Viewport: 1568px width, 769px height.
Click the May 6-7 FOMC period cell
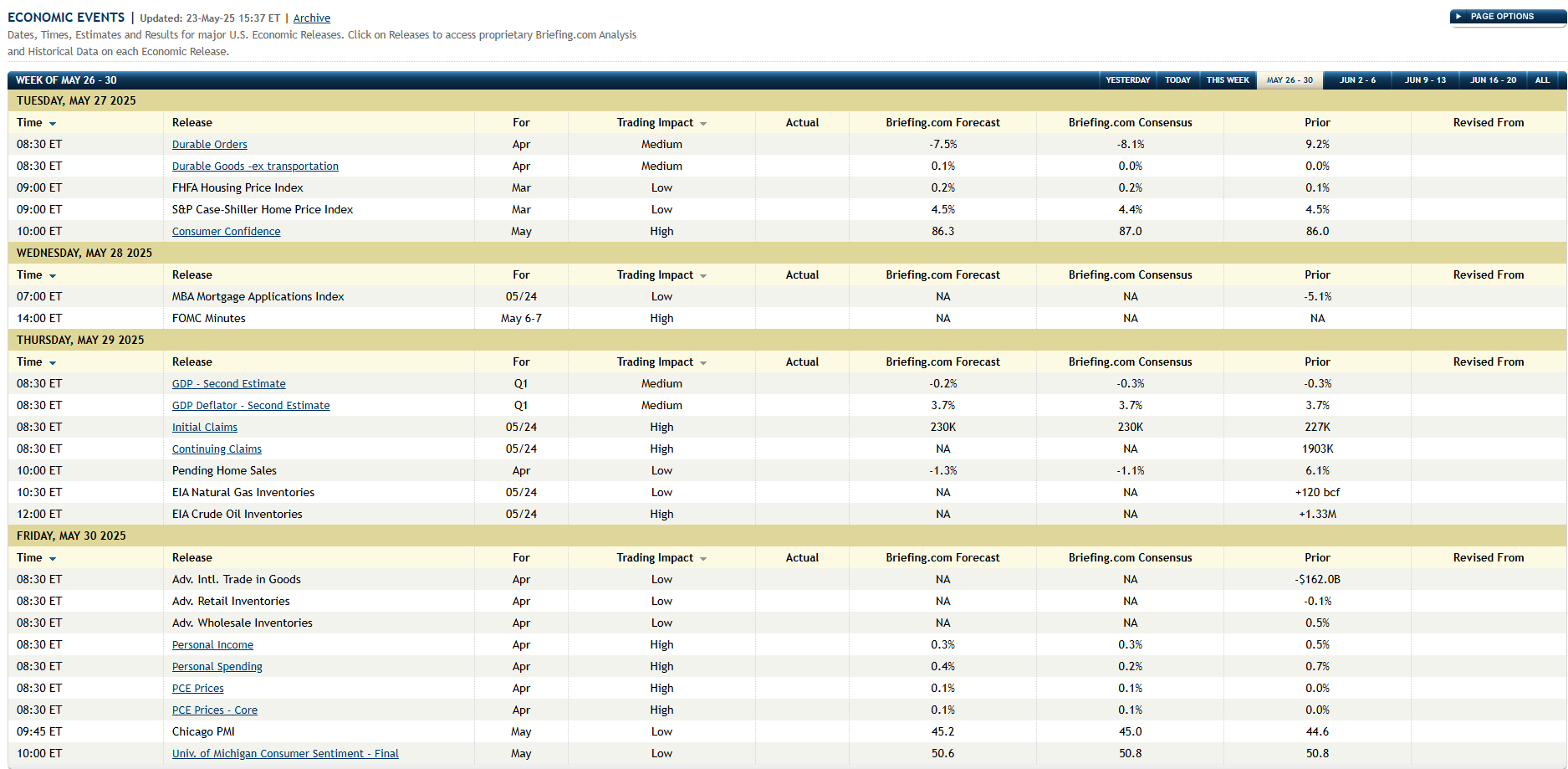521,319
